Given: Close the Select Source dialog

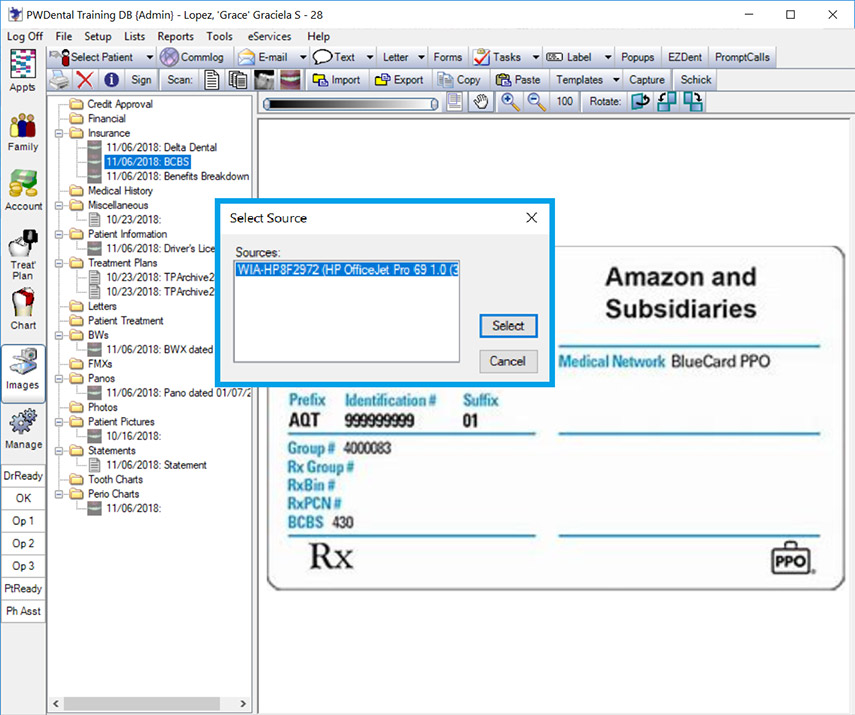Looking at the screenshot, I should (532, 218).
